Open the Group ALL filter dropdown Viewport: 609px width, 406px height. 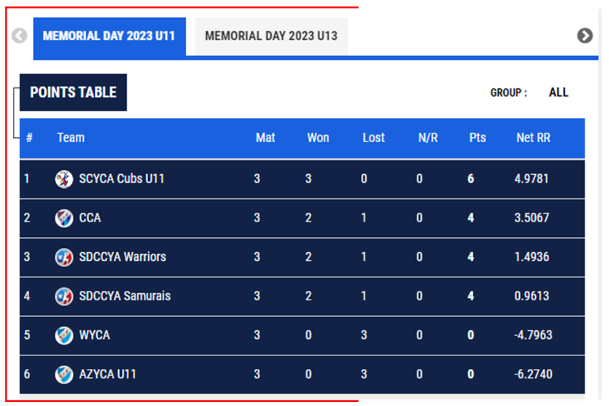tap(558, 92)
